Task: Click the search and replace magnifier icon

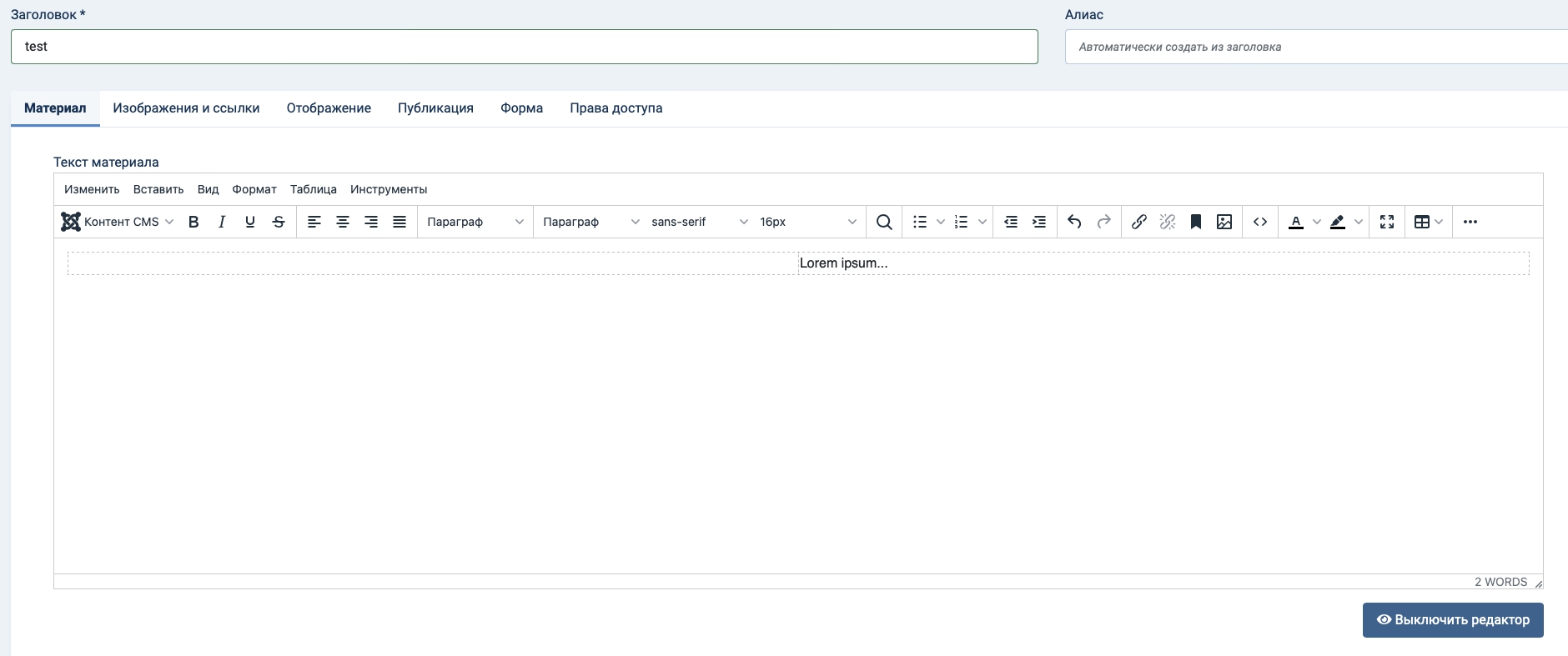Action: 884,222
